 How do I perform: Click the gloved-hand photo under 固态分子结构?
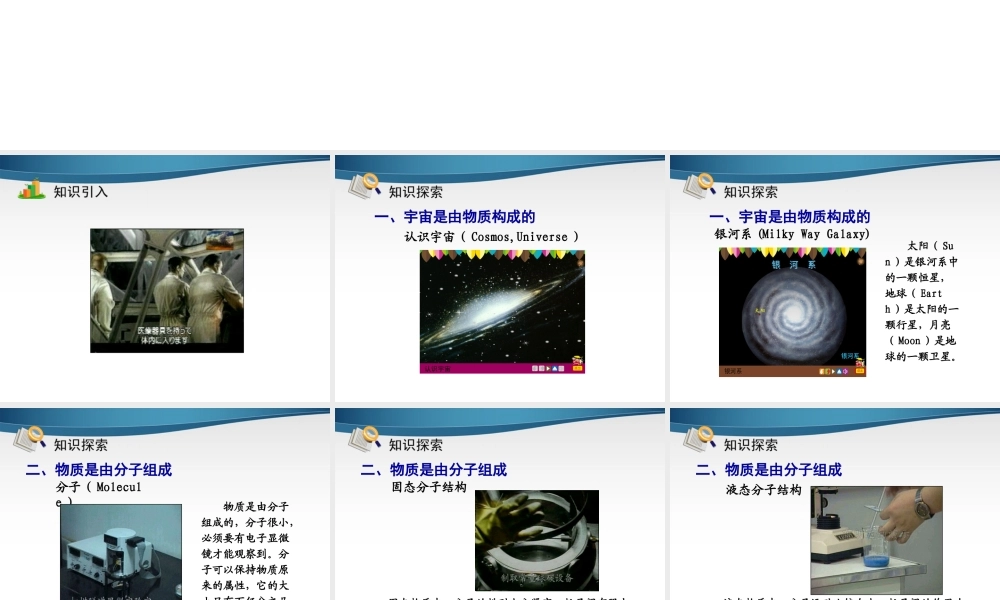[x=537, y=540]
